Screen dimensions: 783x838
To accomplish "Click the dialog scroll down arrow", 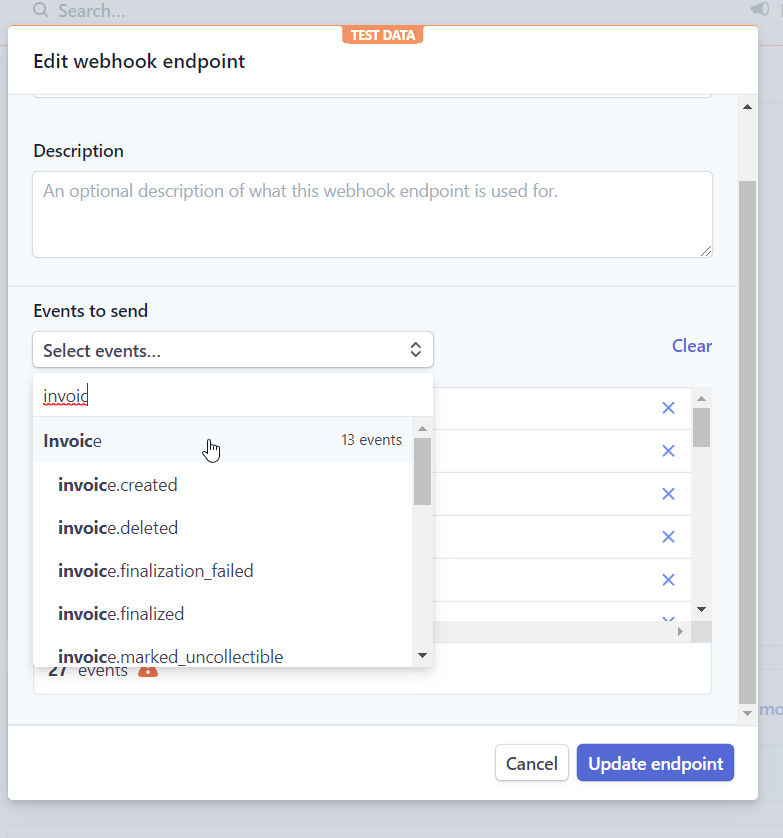I will 747,713.
